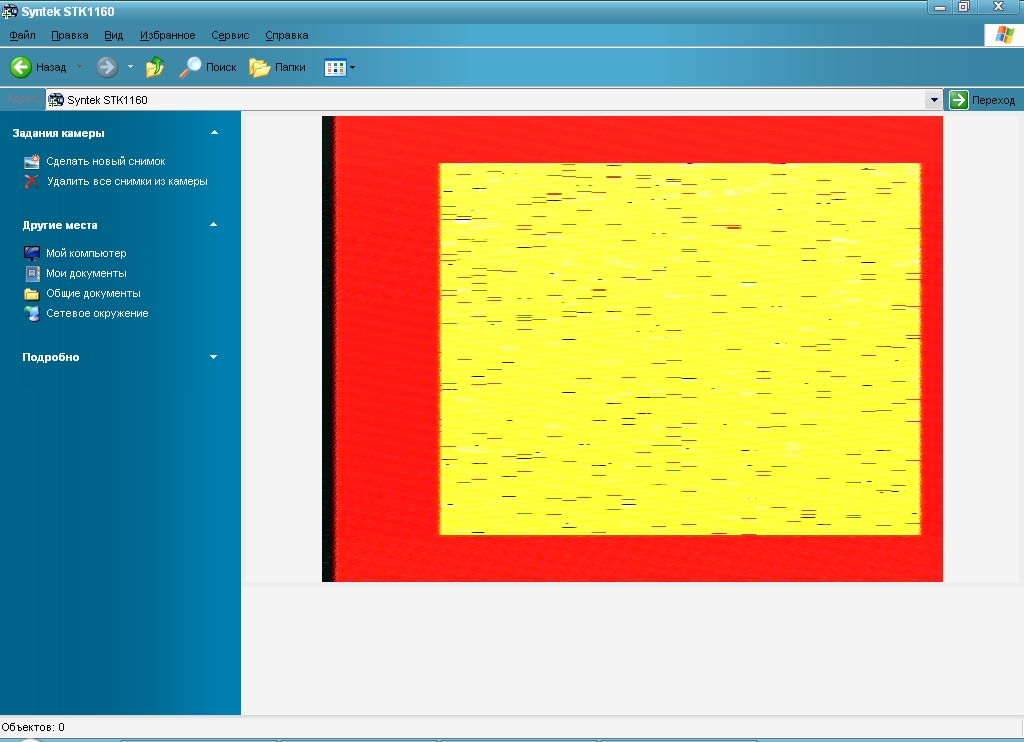Open the Сервис menu
This screenshot has width=1024, height=742.
tap(230, 35)
